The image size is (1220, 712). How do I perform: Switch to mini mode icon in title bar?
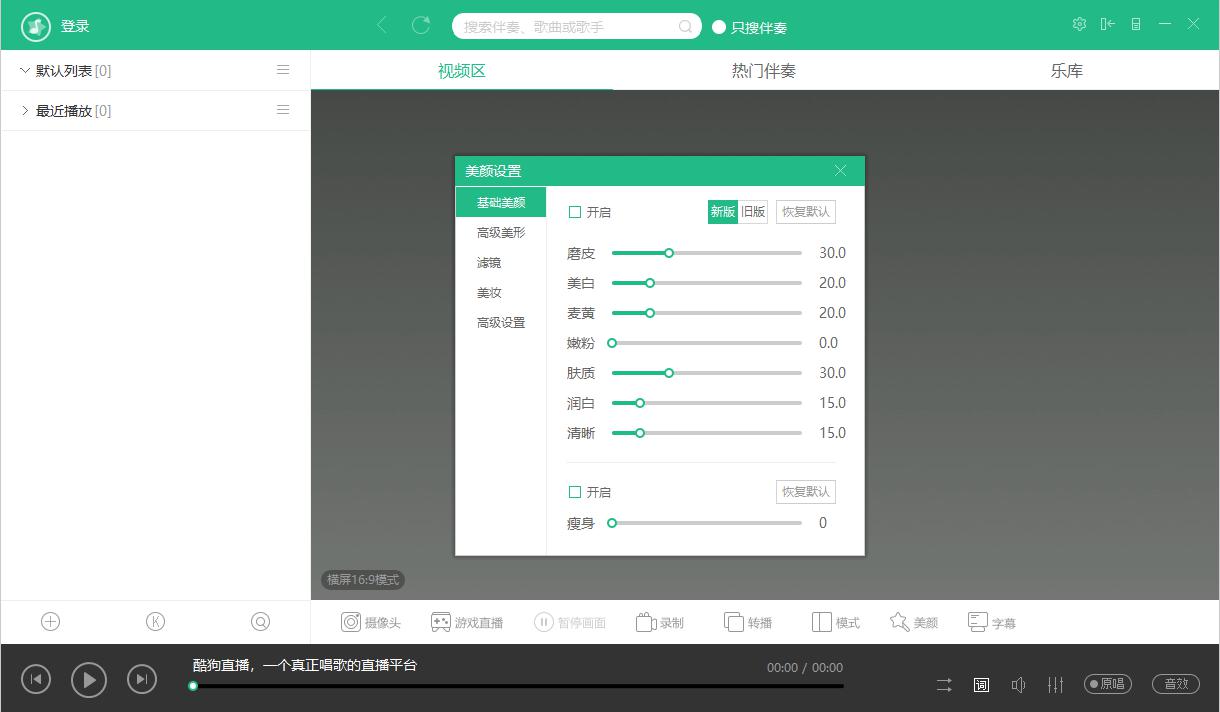(1136, 24)
